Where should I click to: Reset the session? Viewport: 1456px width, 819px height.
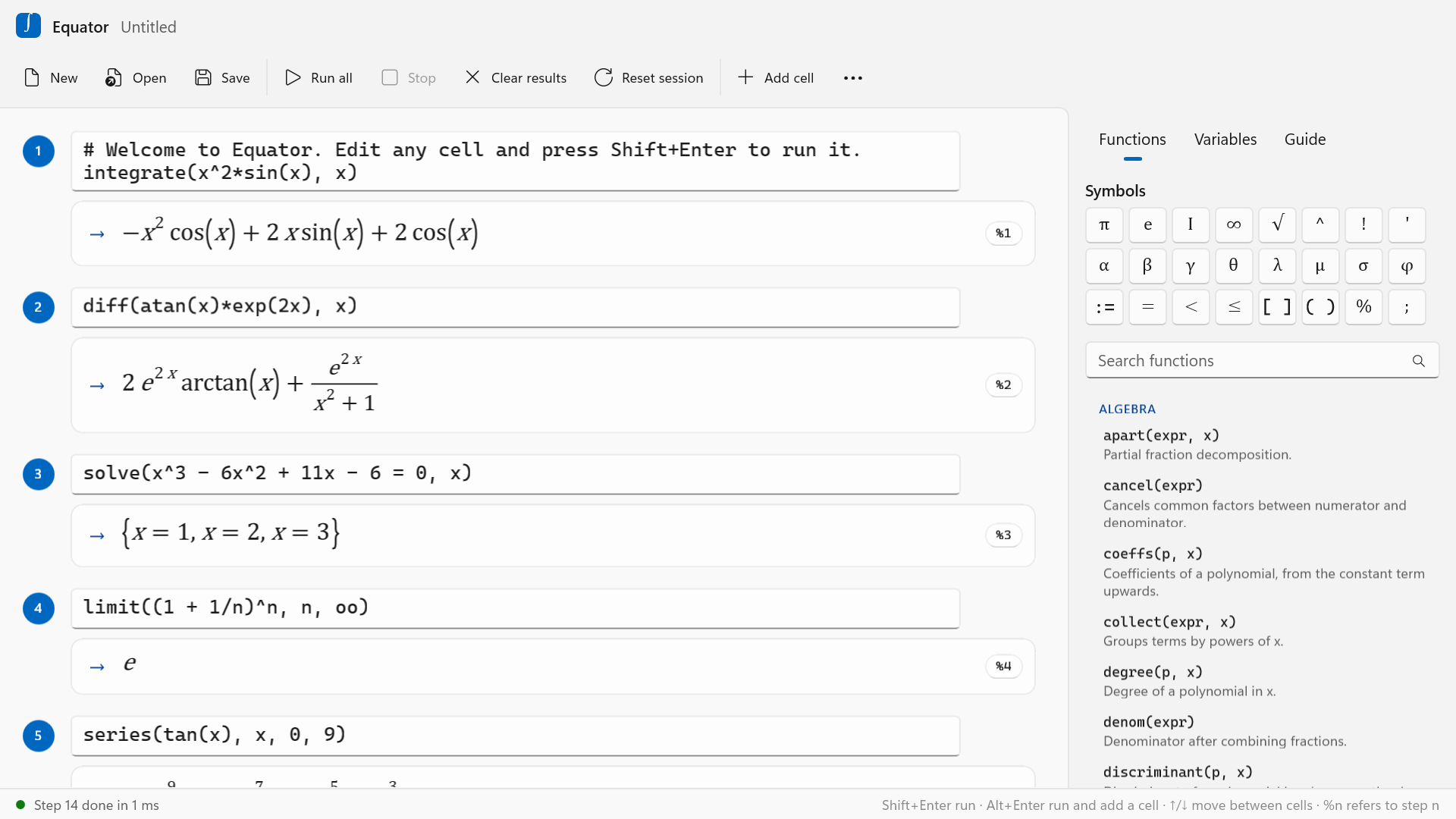pyautogui.click(x=649, y=77)
